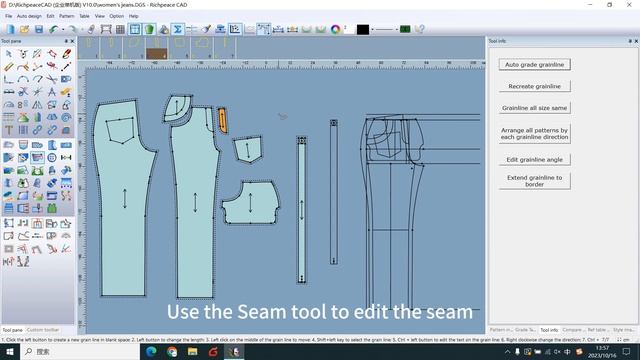Select the green vest icon in Tool pane
The image size is (640, 360).
click(52, 209)
